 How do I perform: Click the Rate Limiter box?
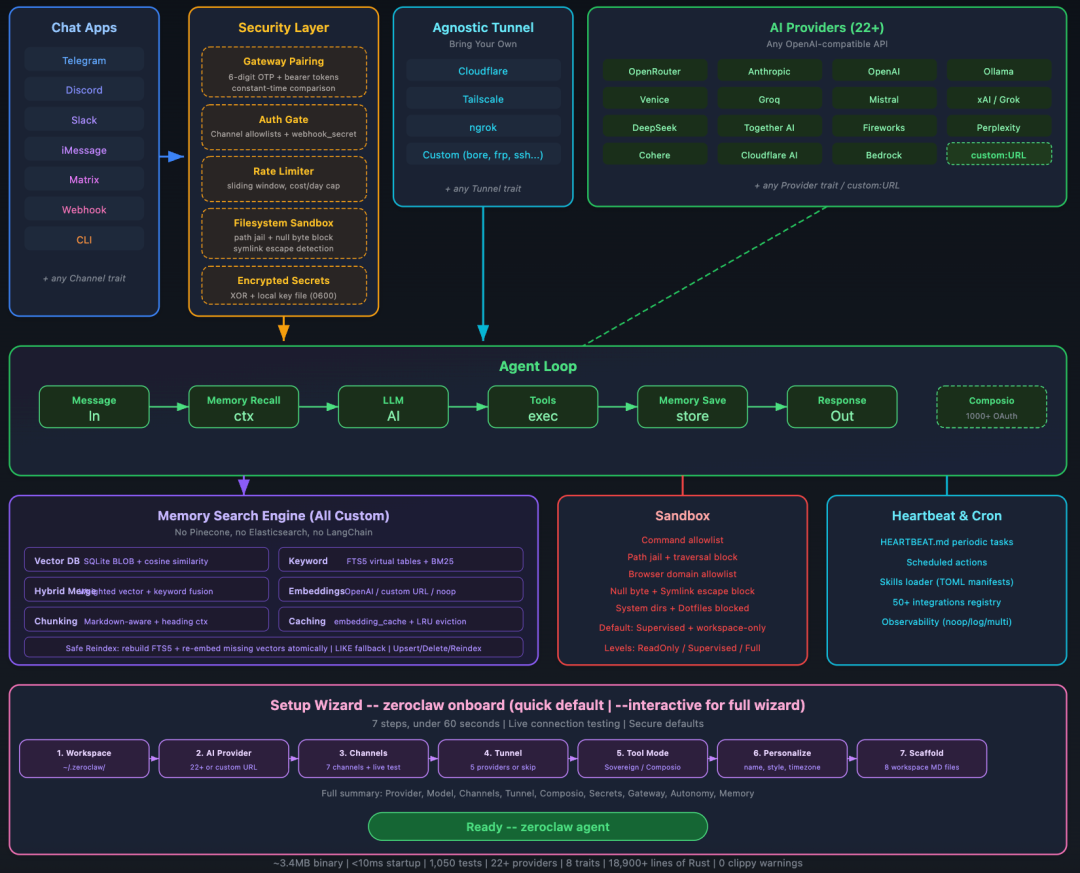point(284,178)
